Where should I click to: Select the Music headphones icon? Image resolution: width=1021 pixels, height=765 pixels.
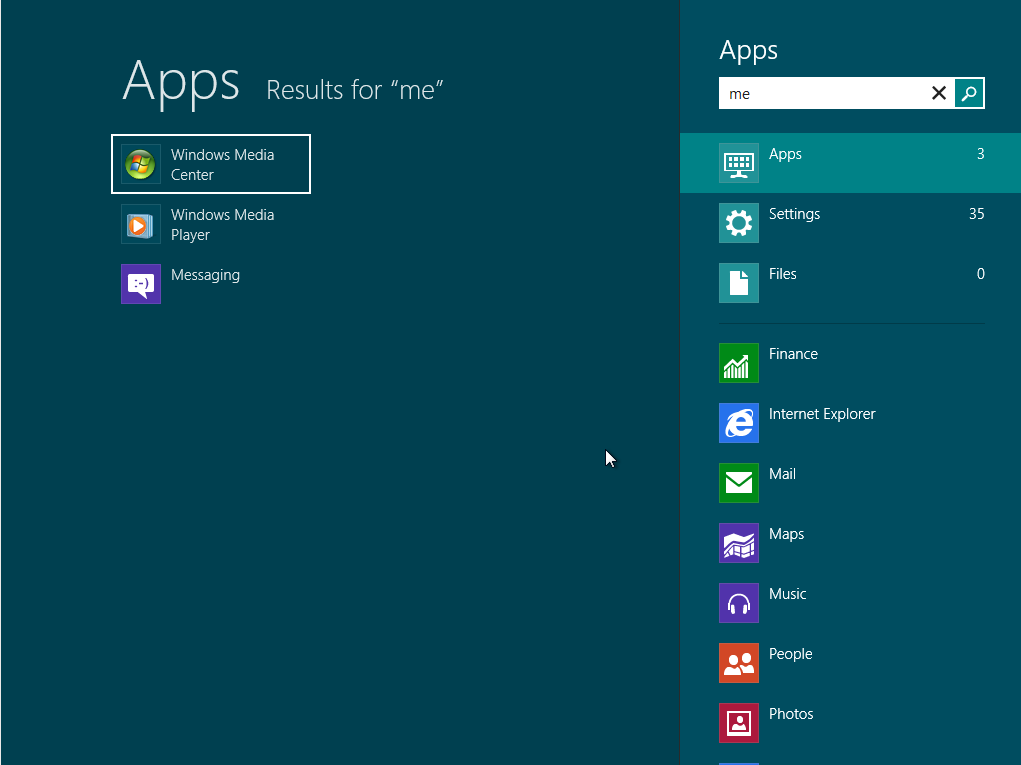(x=738, y=602)
